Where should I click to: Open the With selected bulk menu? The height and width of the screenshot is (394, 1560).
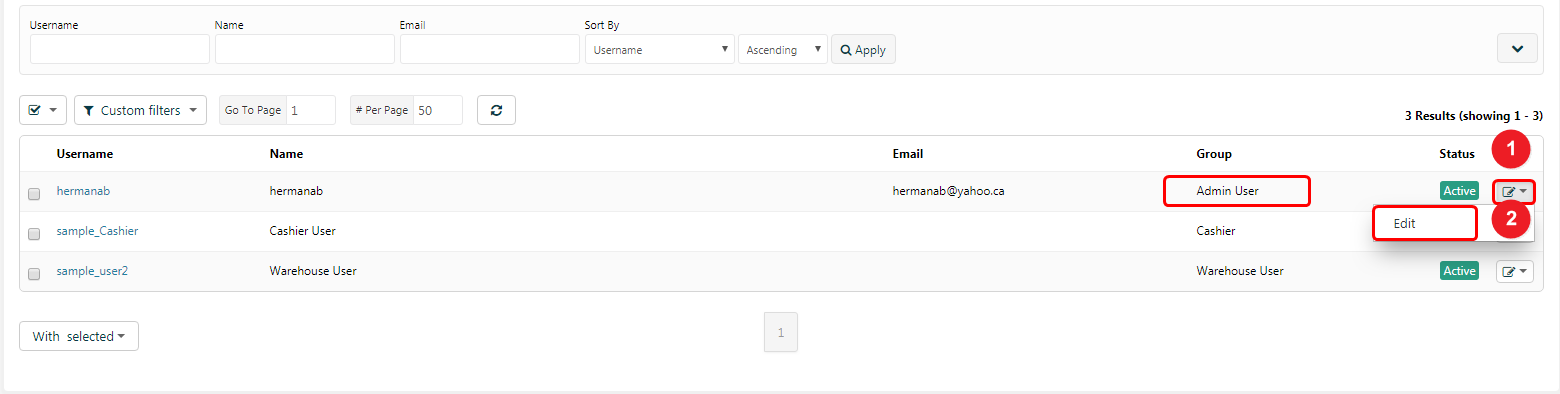(79, 336)
